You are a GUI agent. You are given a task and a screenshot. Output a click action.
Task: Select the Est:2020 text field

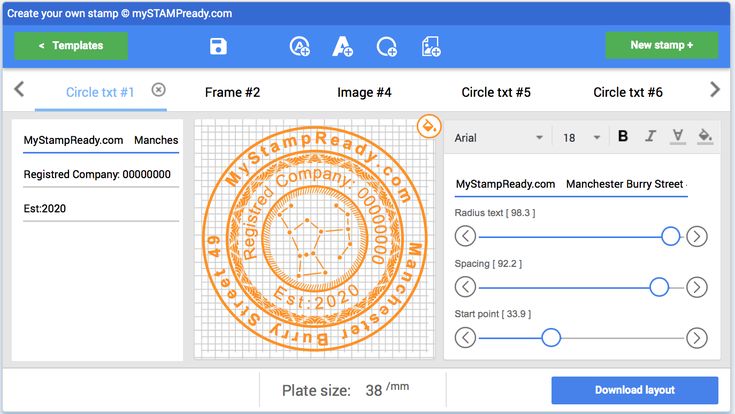point(101,209)
